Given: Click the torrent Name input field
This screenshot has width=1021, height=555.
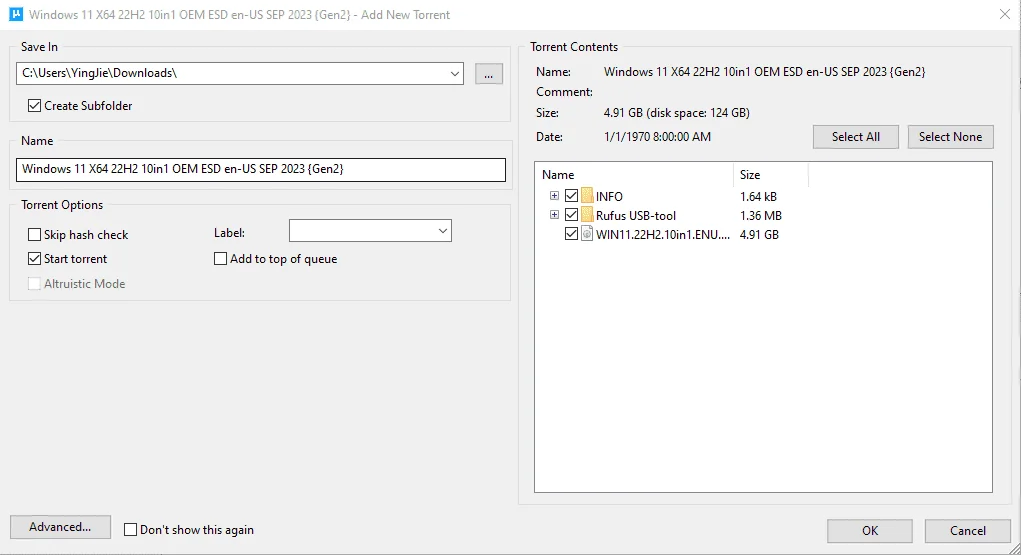Looking at the screenshot, I should (260, 169).
